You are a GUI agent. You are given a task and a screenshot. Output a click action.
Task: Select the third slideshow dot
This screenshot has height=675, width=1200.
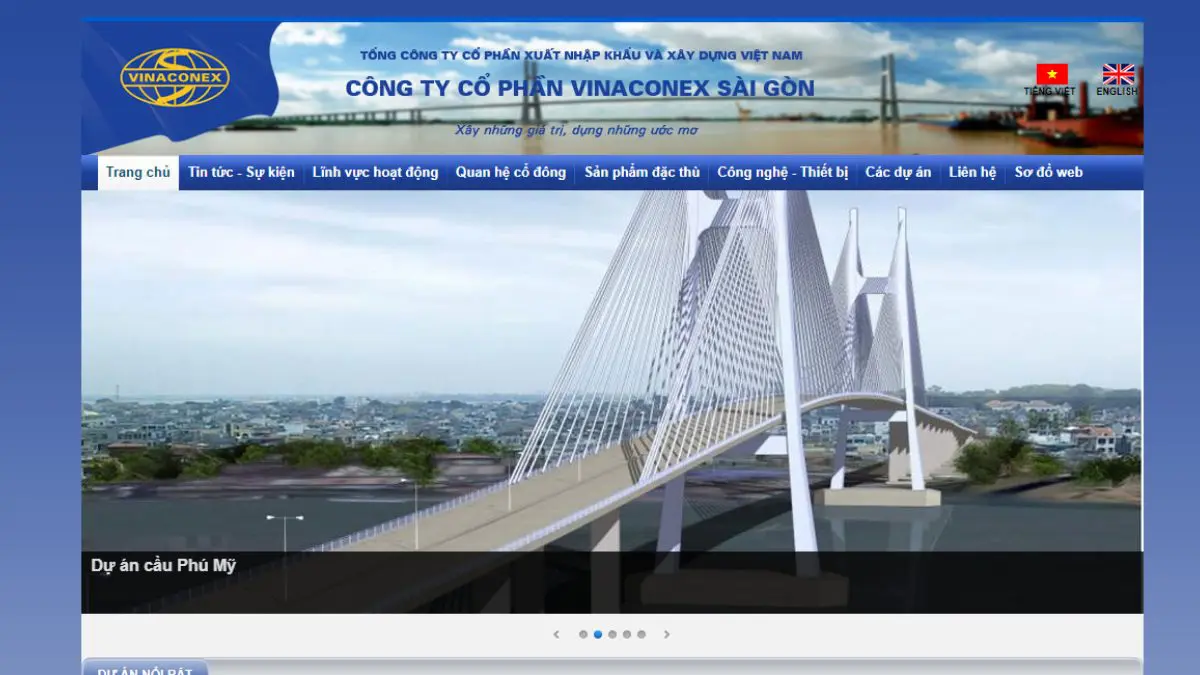coord(612,634)
